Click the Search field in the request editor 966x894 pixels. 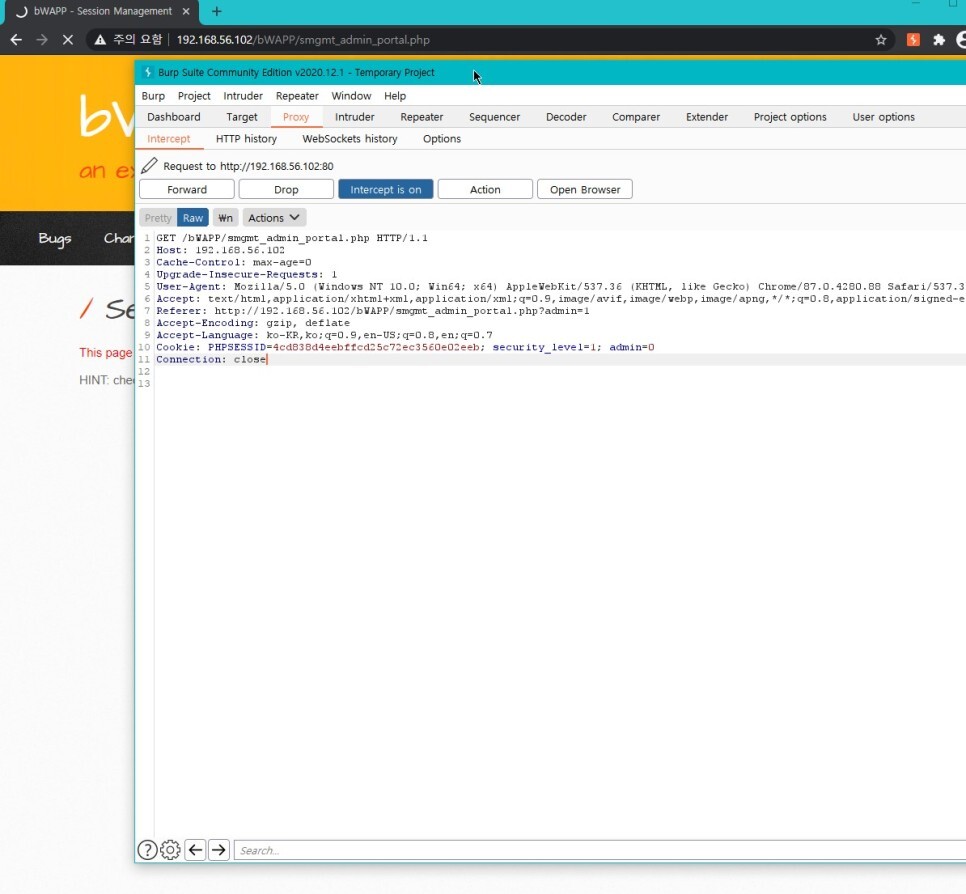pyautogui.click(x=599, y=850)
